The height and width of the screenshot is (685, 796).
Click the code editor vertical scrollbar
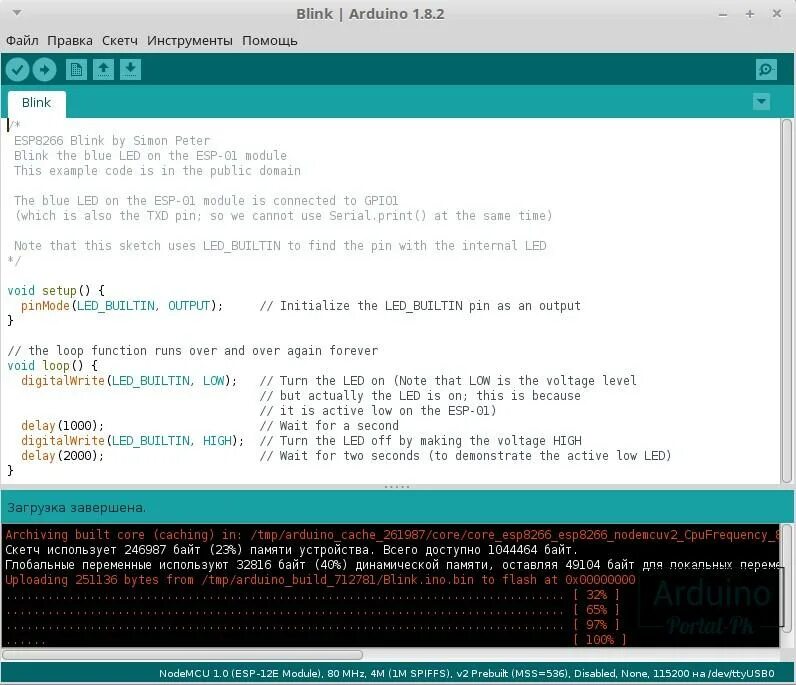point(786,301)
